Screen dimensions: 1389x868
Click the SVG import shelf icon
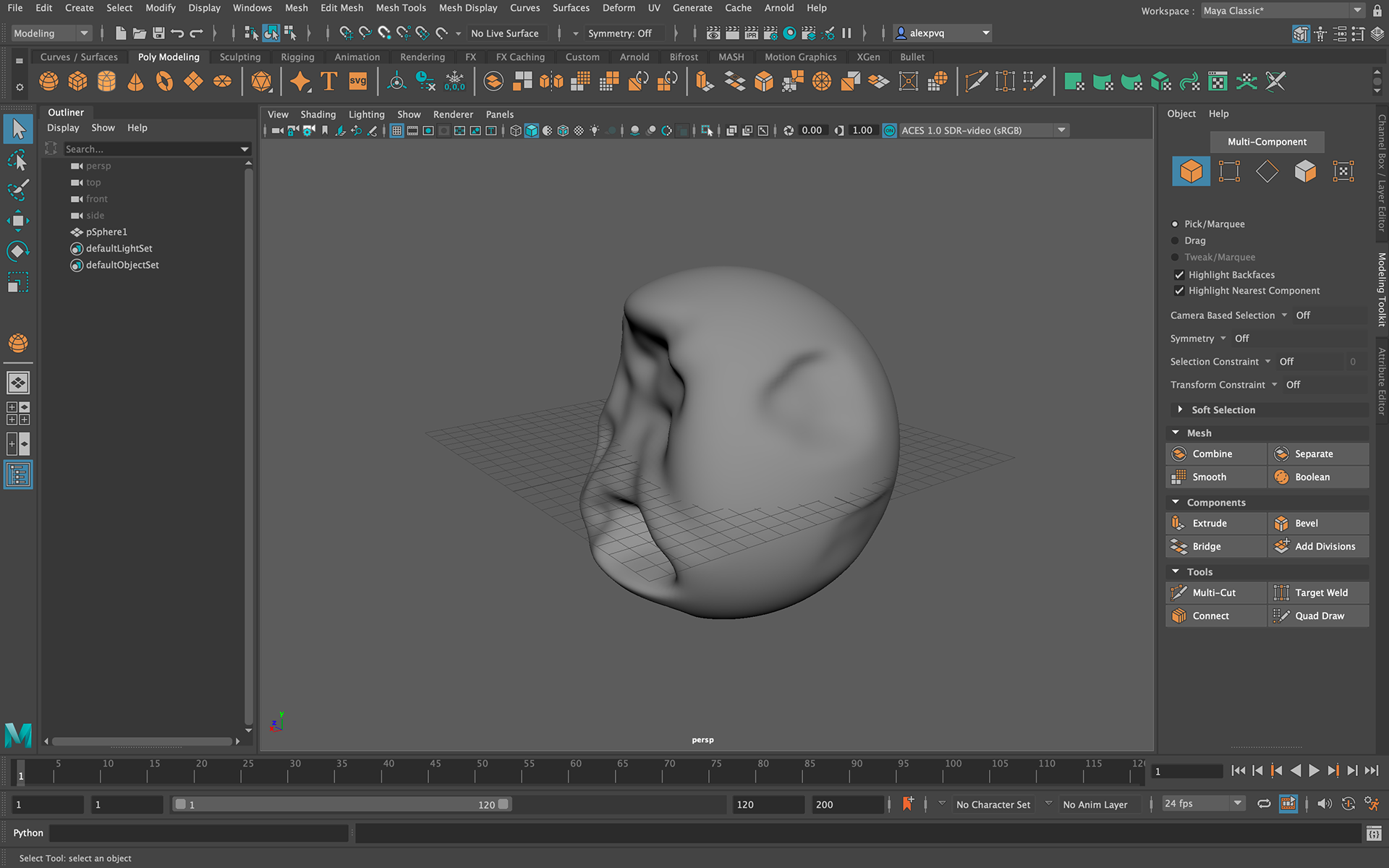click(x=357, y=82)
